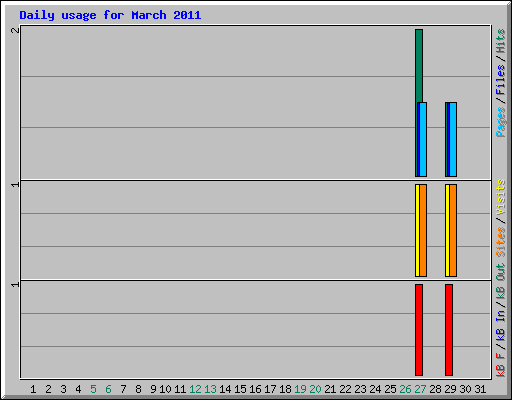Click green weekend day 6 label
This screenshot has width=512, height=400.
pos(108,389)
